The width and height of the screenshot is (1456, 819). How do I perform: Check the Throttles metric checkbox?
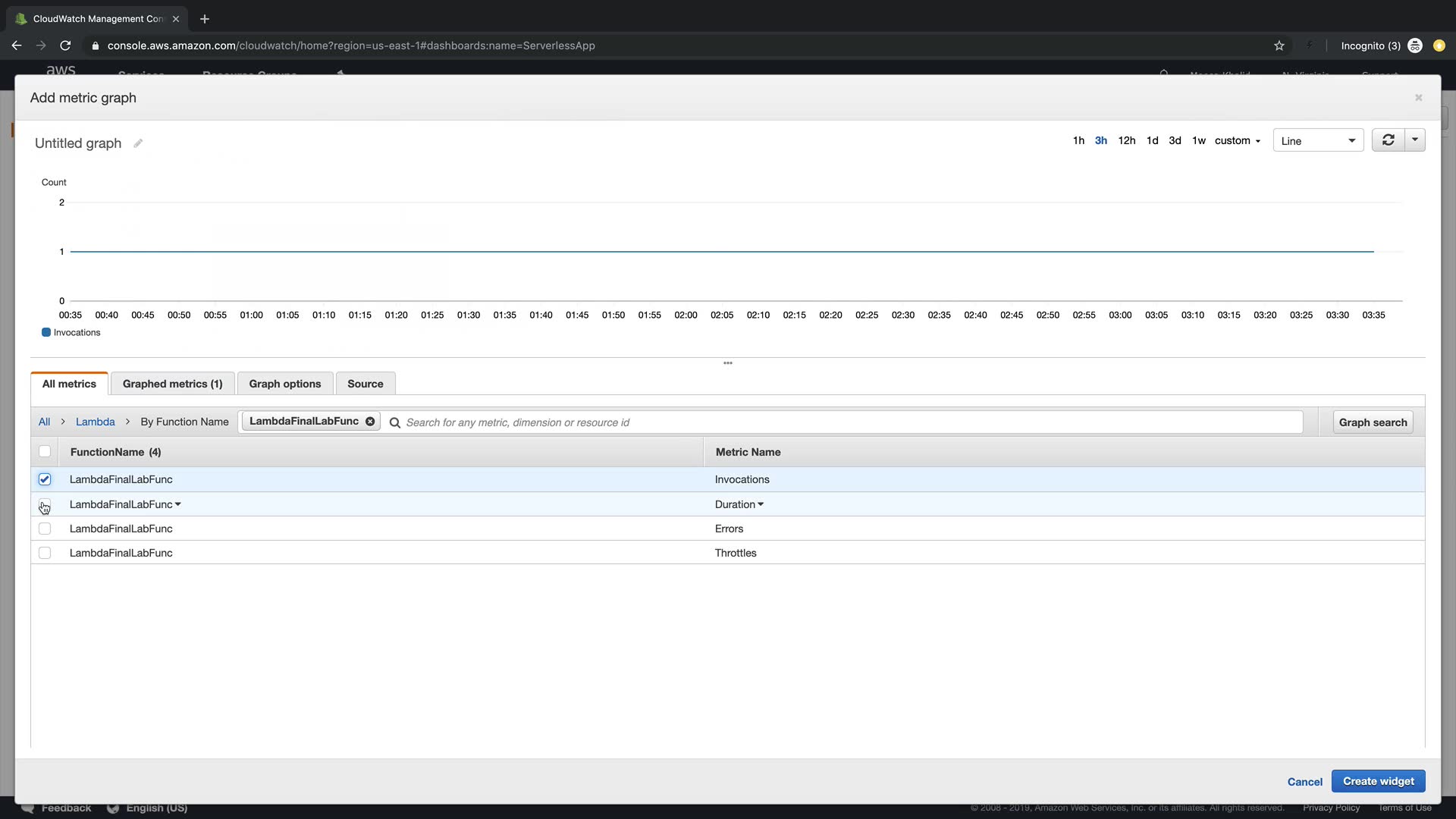point(45,553)
